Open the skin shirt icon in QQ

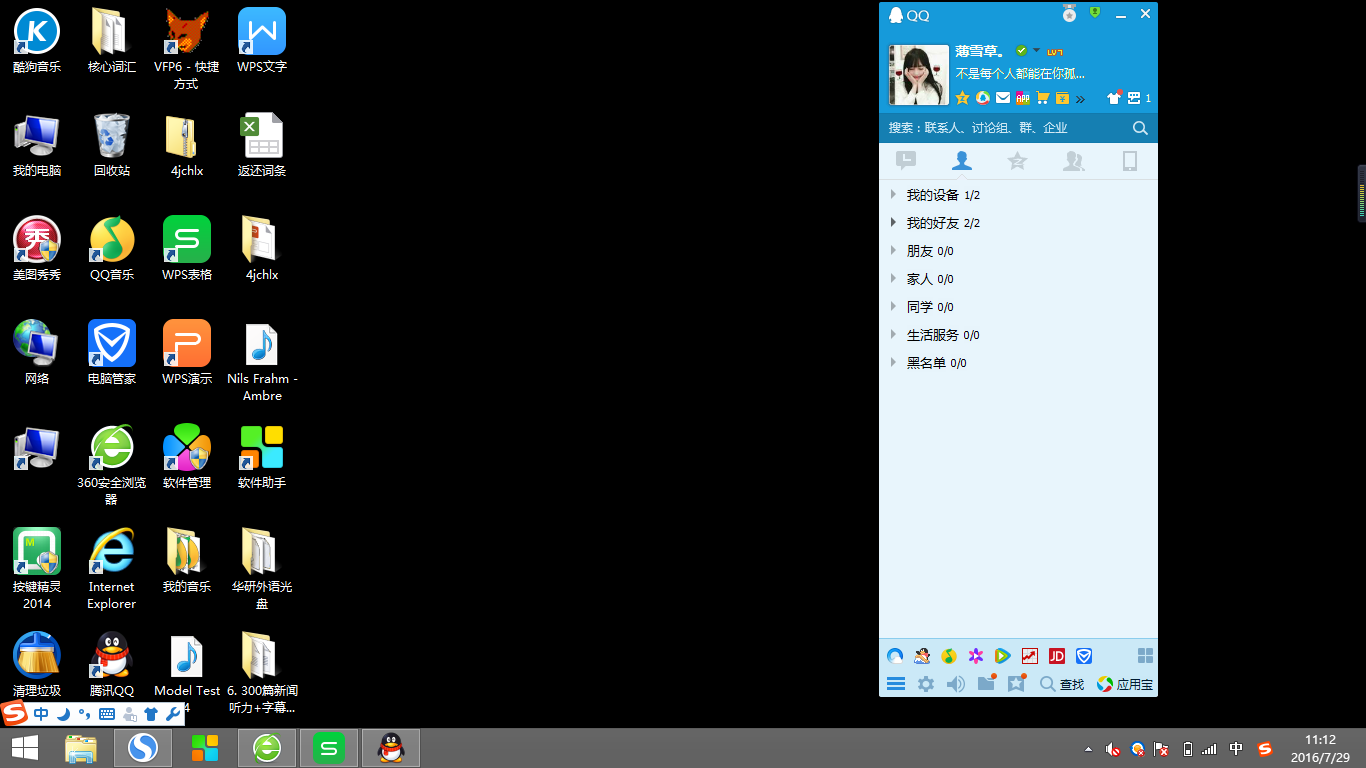1114,98
